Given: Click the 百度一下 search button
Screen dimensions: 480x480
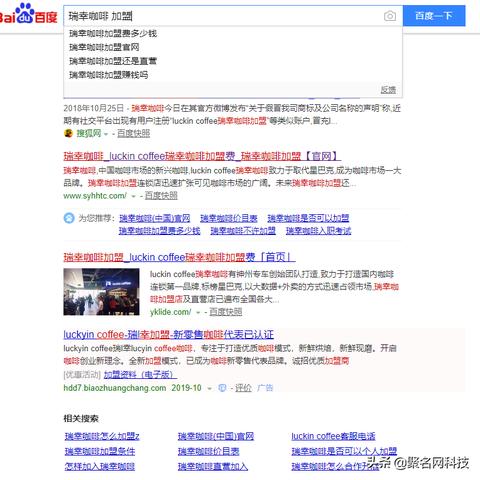Looking at the screenshot, I should point(434,16).
